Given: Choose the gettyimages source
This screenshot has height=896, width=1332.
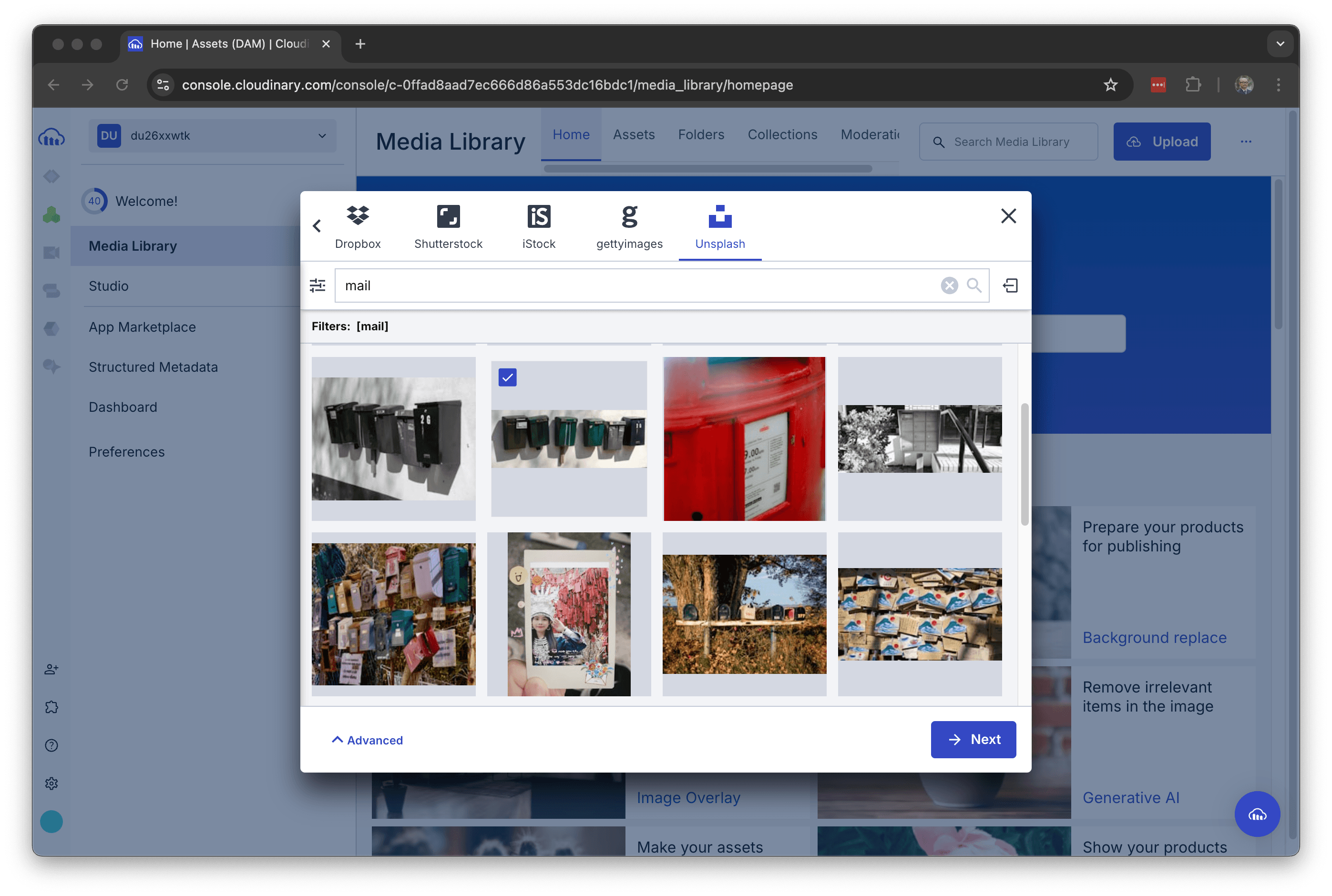Looking at the screenshot, I should (x=629, y=227).
